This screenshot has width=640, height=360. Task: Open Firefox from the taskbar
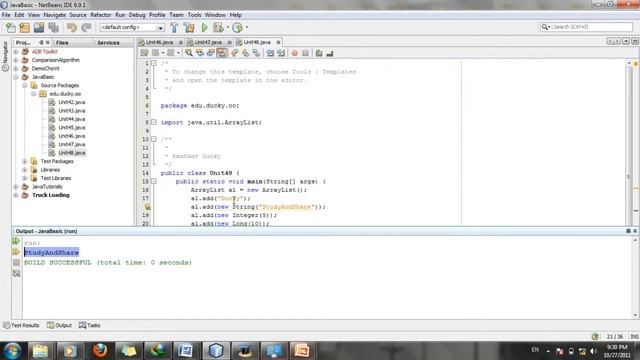[x=100, y=351]
